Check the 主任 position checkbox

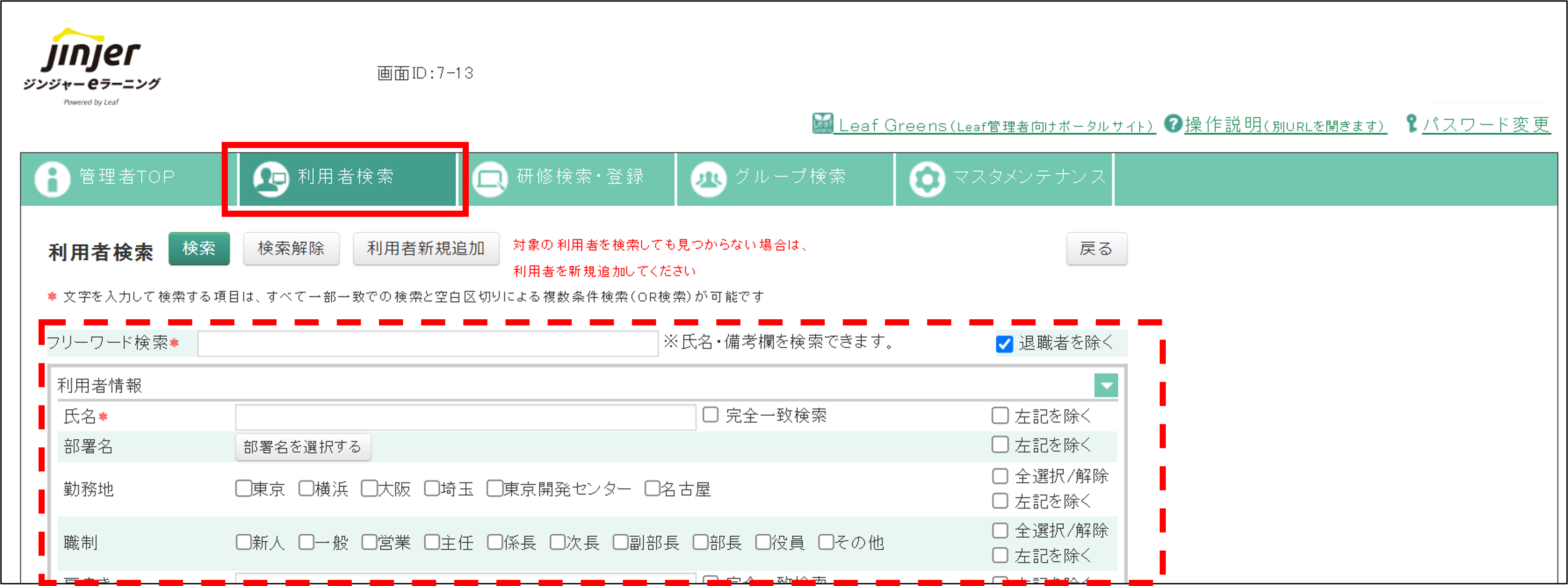(x=432, y=542)
